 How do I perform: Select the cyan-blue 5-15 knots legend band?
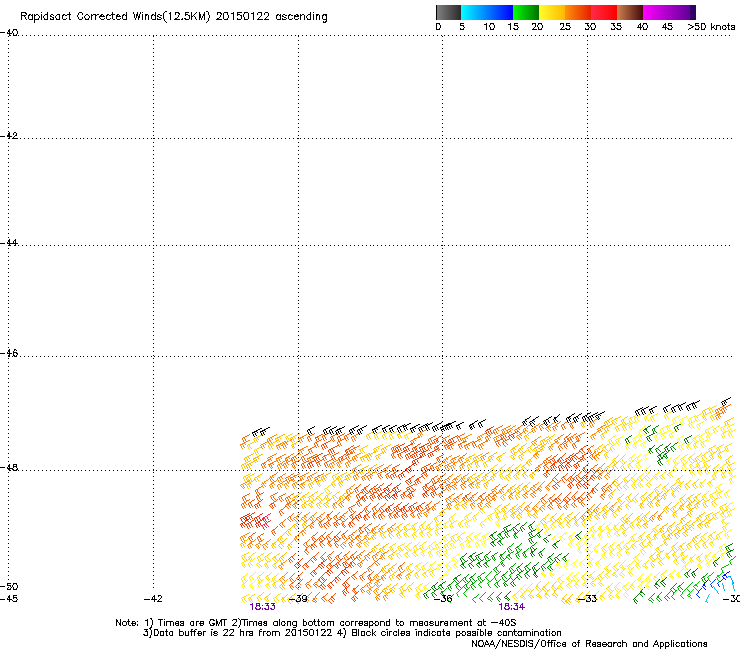[487, 12]
